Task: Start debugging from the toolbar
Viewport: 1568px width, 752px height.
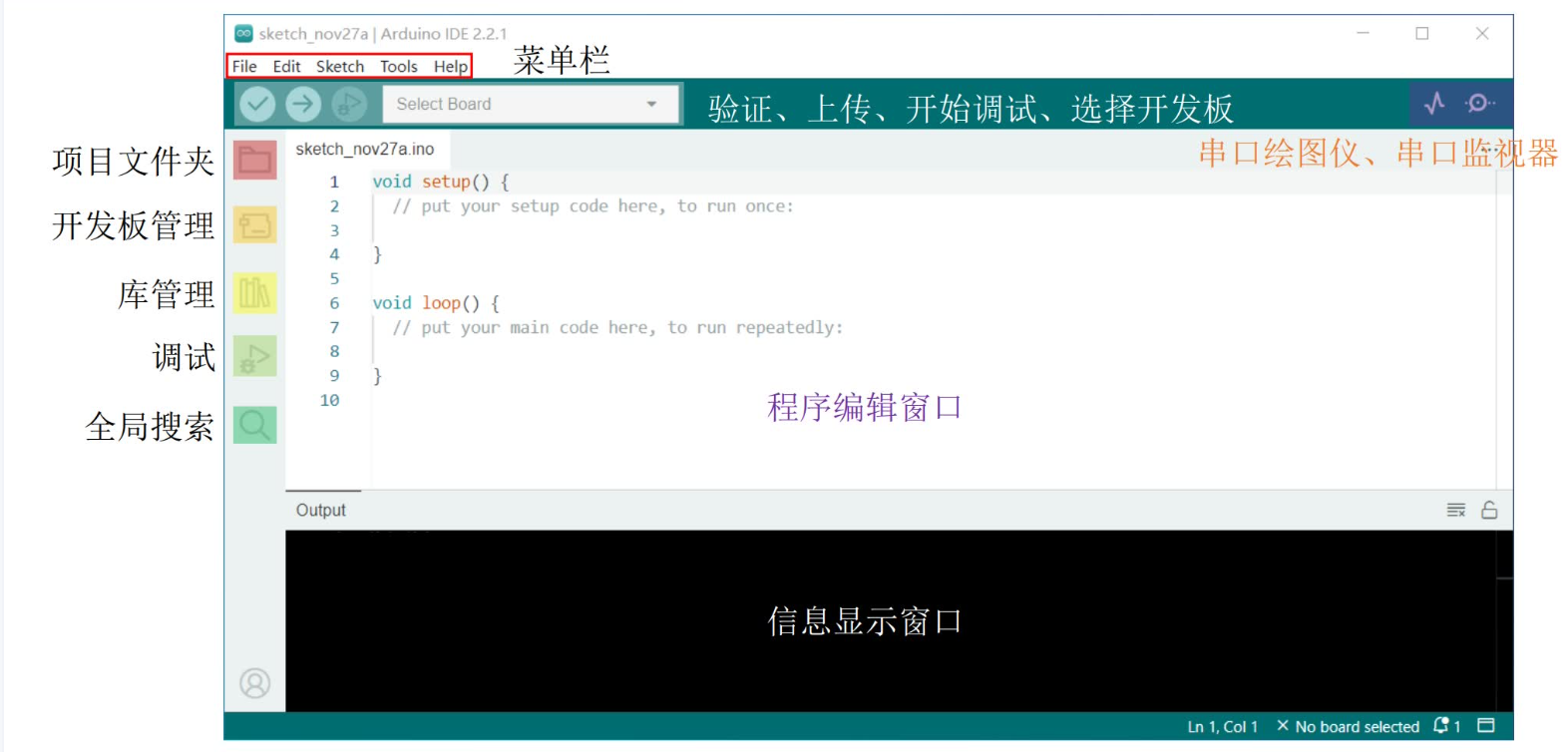Action: point(349,104)
